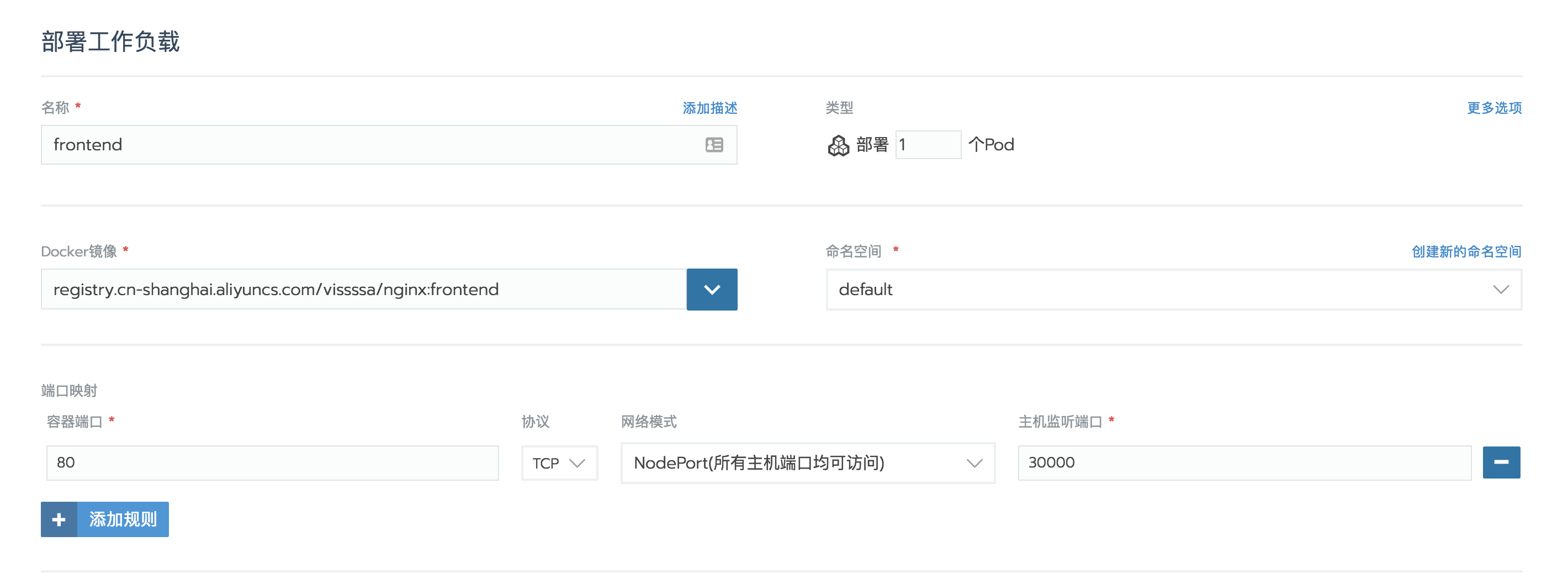Click the 部署工作负载 page title
Viewport: 1568px width, 578px height.
click(110, 41)
